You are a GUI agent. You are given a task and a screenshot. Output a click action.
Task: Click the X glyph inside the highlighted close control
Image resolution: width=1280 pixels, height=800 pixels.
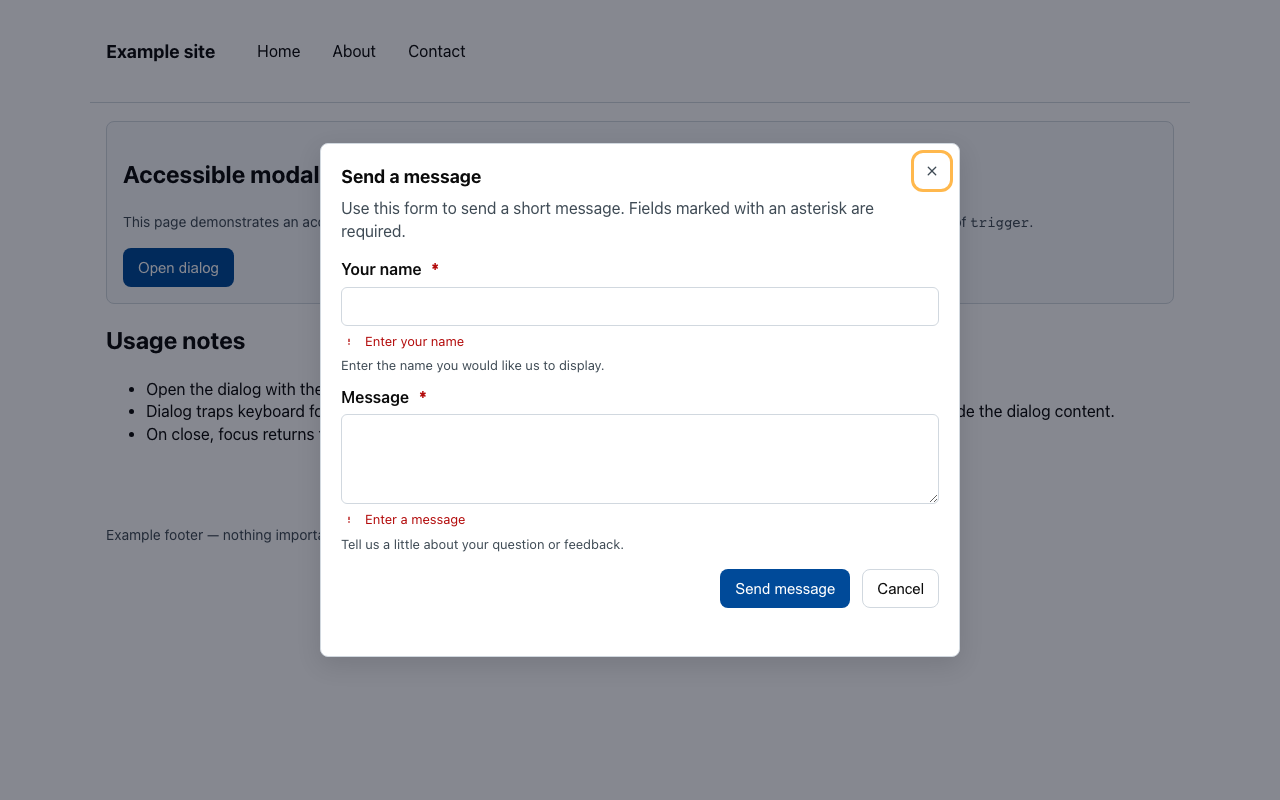coord(931,171)
